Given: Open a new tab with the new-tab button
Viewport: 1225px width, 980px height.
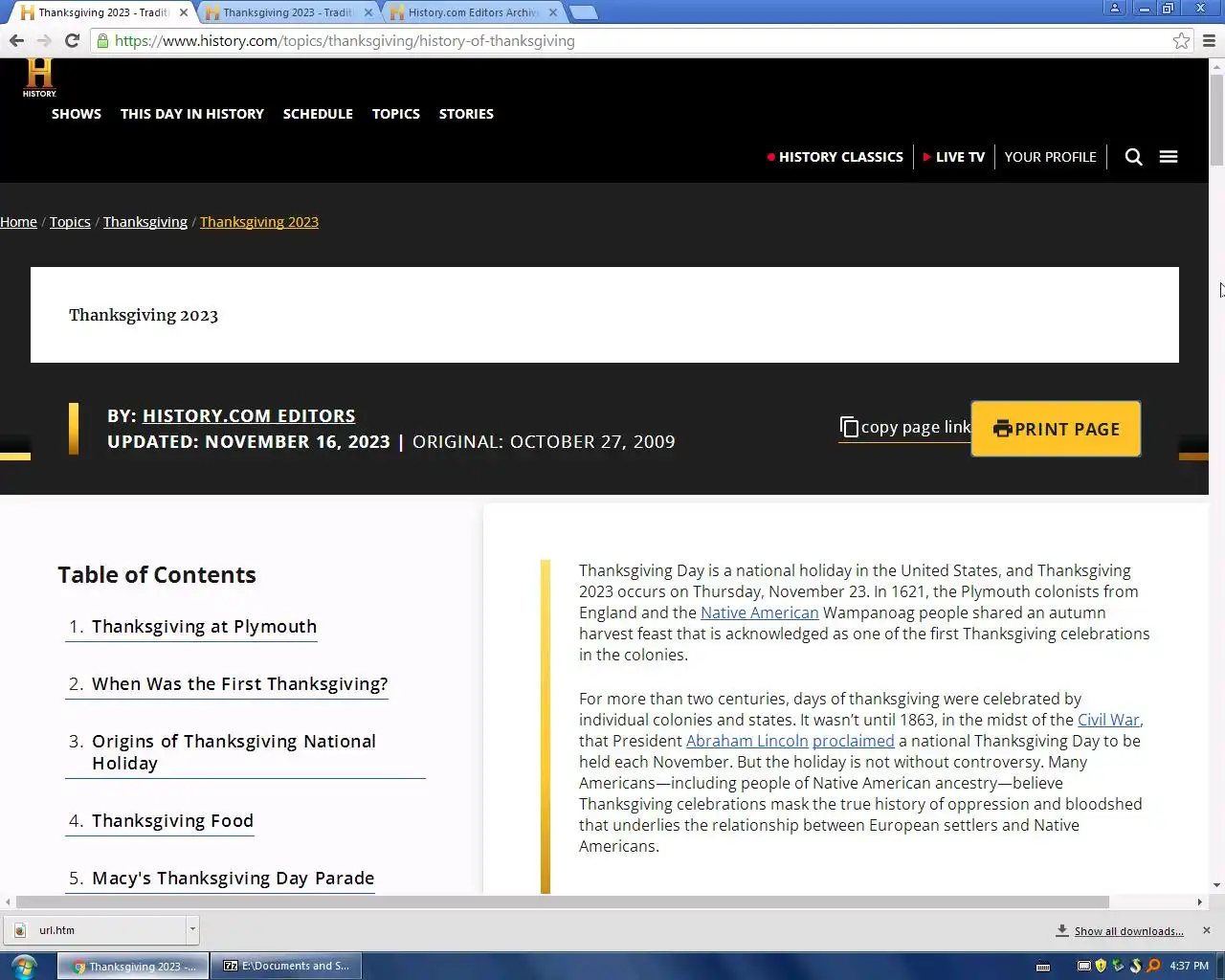Looking at the screenshot, I should (x=583, y=12).
